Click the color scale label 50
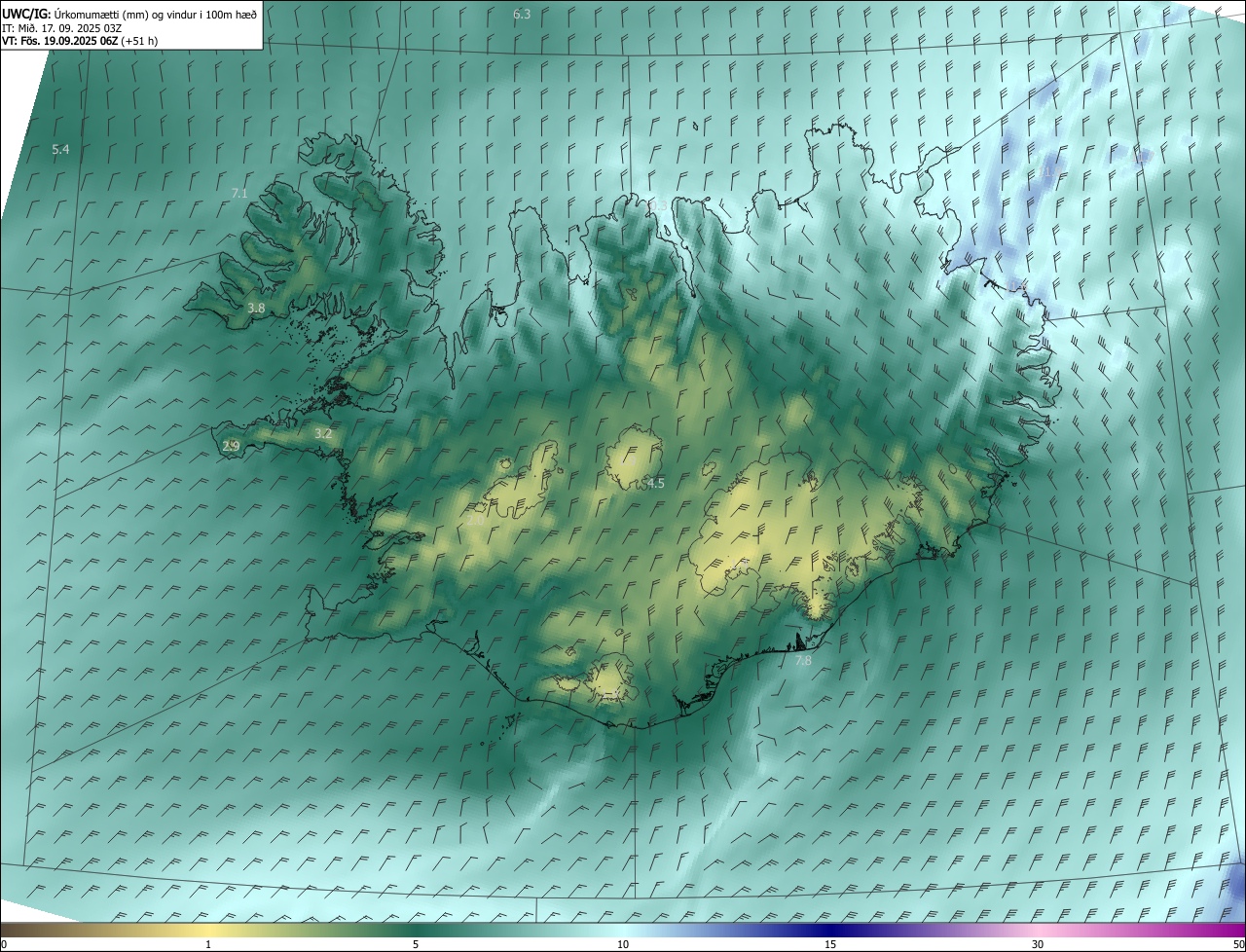The width and height of the screenshot is (1246, 952). click(x=1239, y=944)
